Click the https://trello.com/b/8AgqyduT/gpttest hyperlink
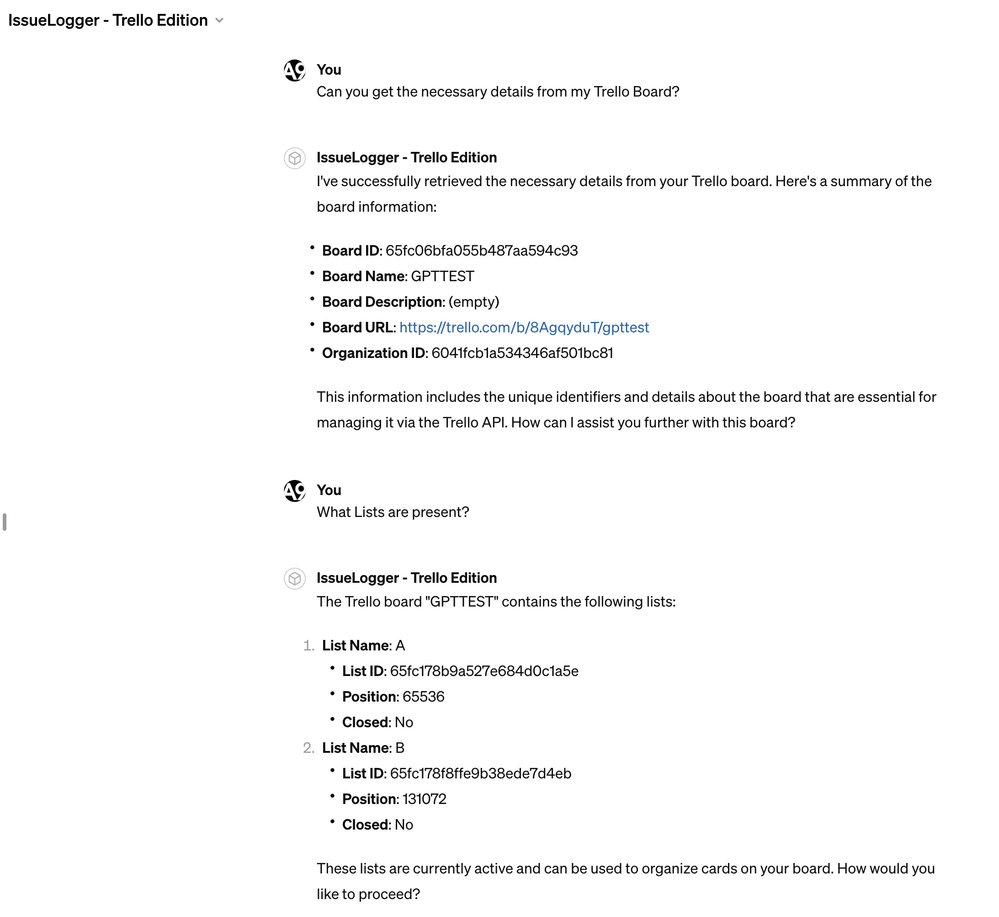Image resolution: width=999 pixels, height=917 pixels. pyautogui.click(x=524, y=327)
